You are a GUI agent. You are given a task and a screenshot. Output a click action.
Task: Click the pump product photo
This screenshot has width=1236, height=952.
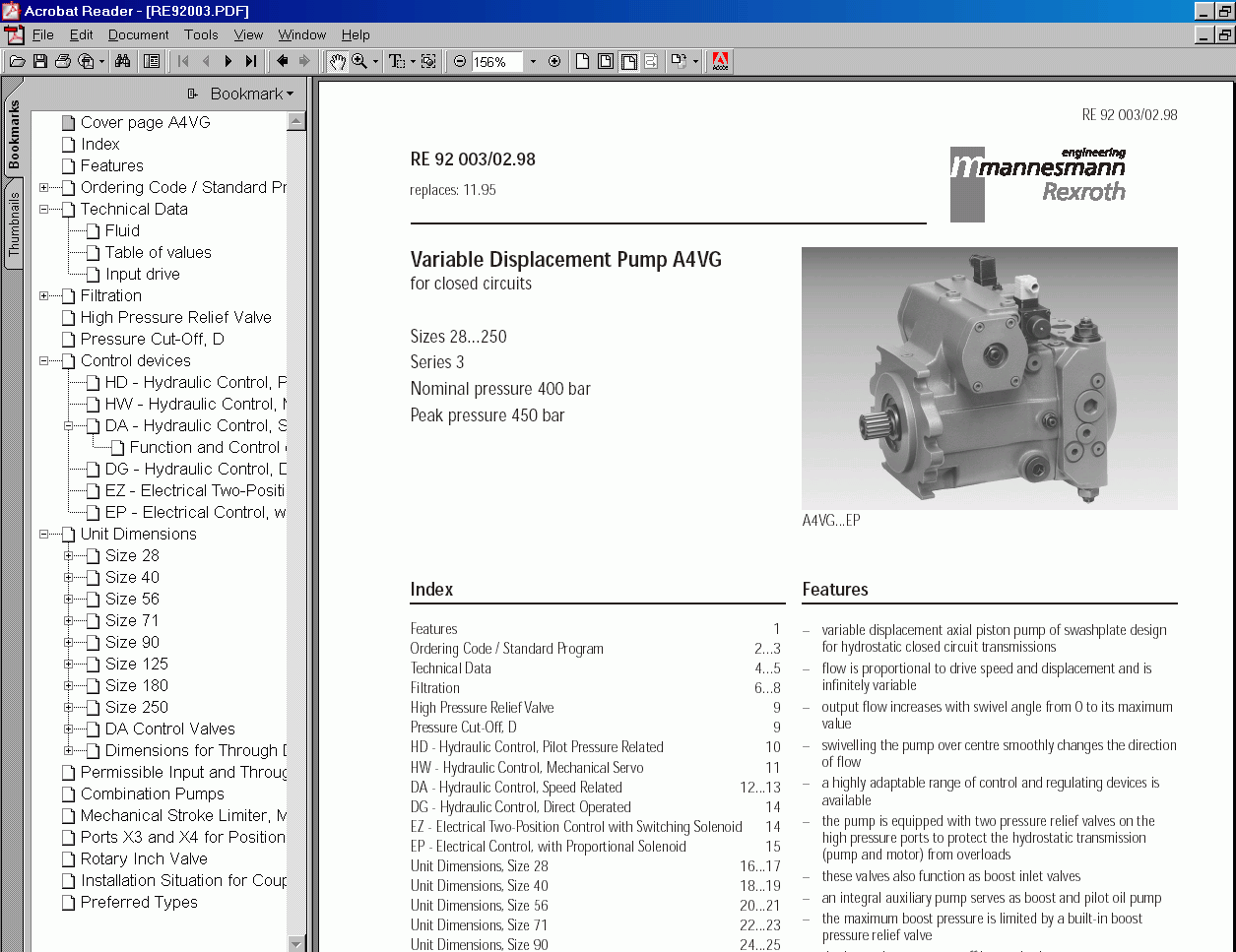989,378
